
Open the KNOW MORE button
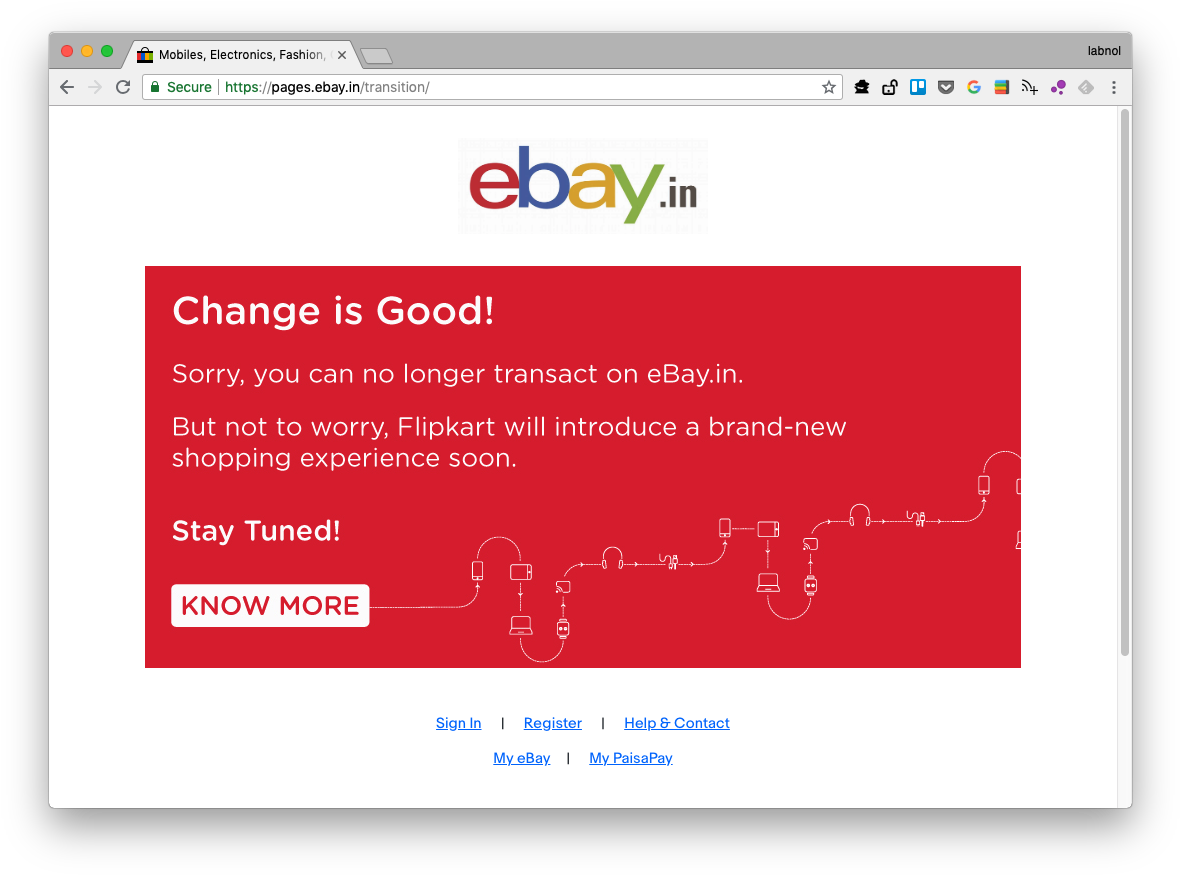pos(270,606)
